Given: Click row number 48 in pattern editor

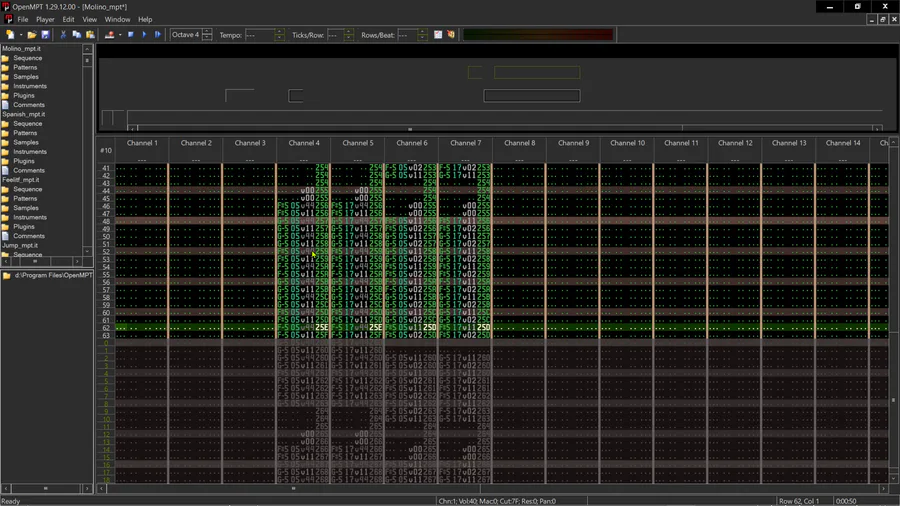Looking at the screenshot, I should point(106,221).
